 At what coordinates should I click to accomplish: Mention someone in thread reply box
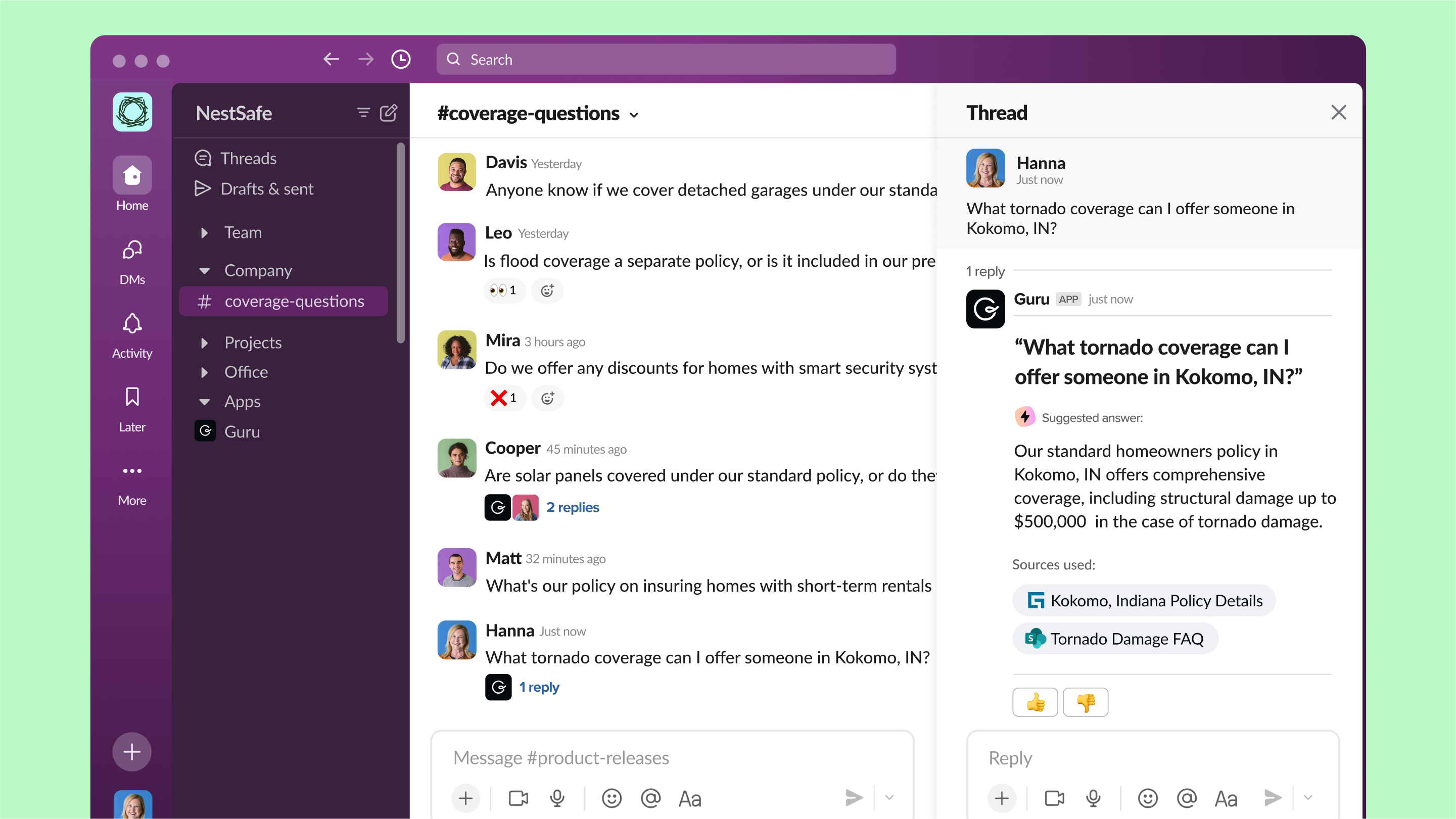click(x=1187, y=798)
